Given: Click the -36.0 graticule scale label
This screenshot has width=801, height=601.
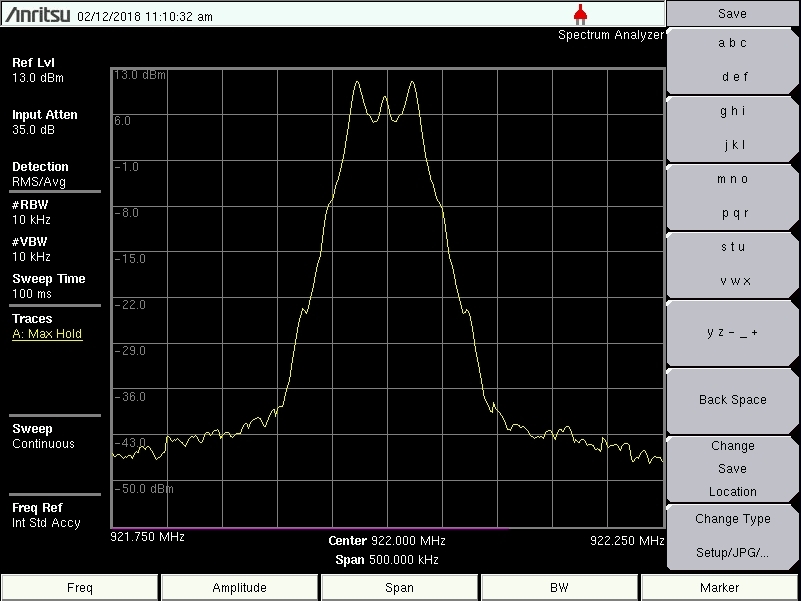Looking at the screenshot, I should [x=130, y=397].
